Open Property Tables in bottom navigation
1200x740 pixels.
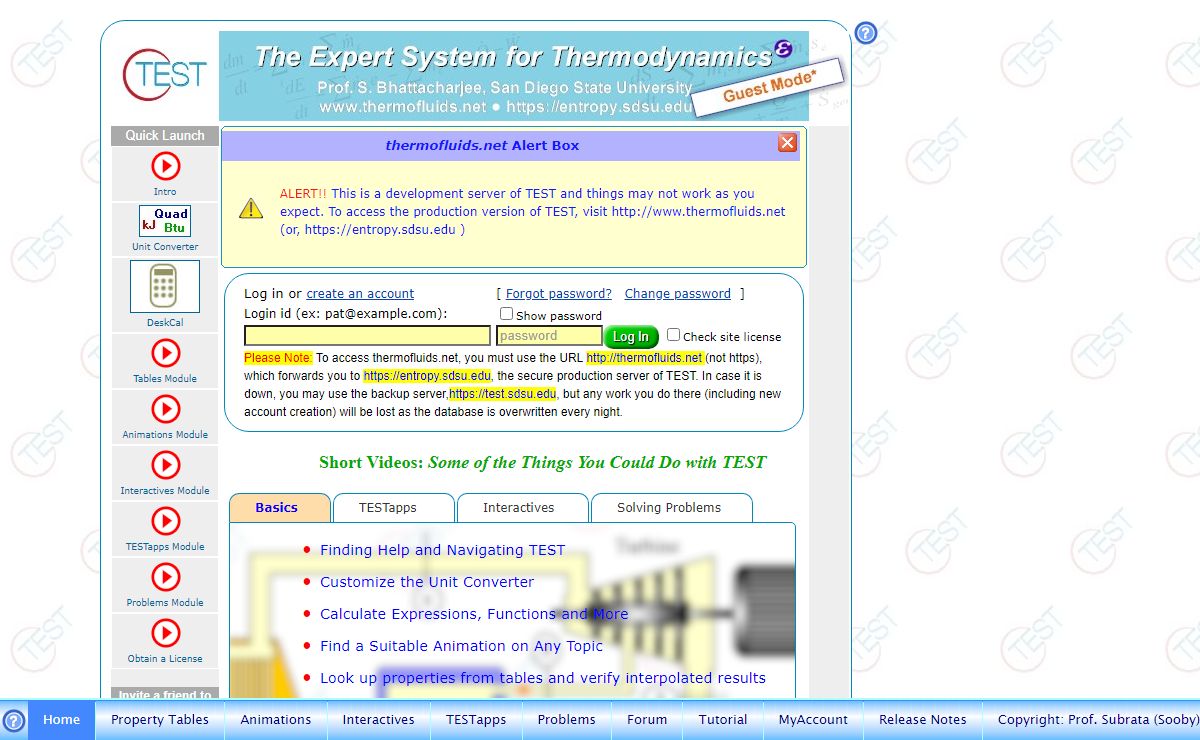point(160,720)
